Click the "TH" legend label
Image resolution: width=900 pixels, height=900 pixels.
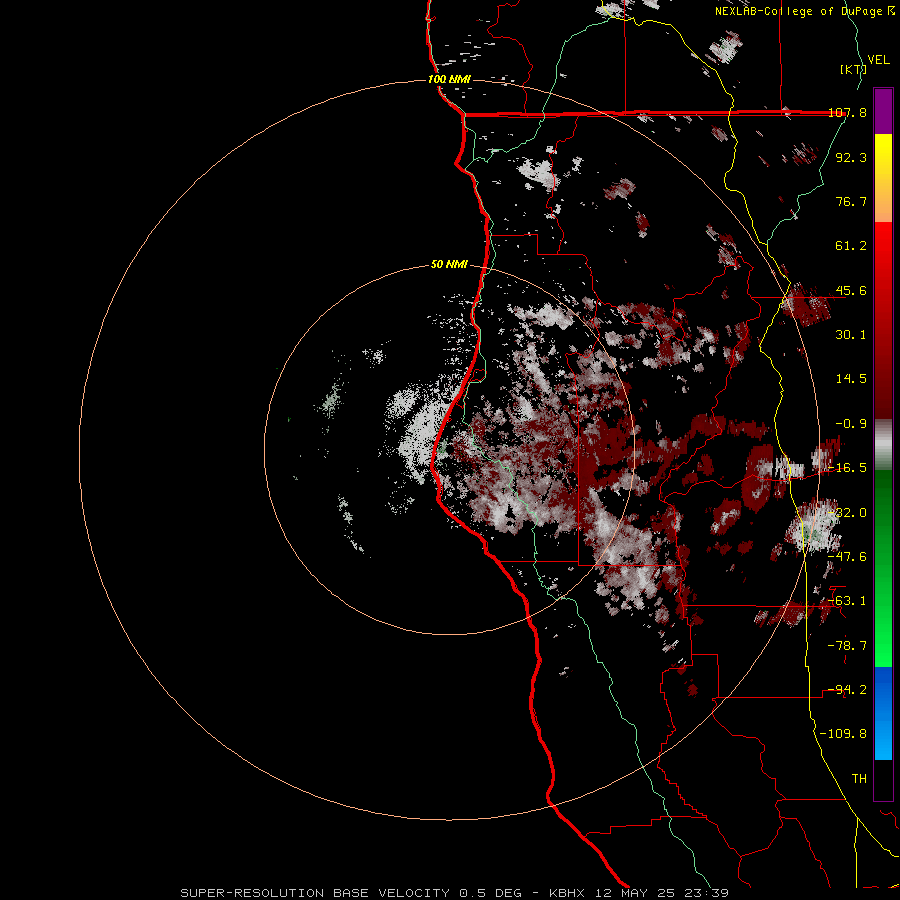859,779
